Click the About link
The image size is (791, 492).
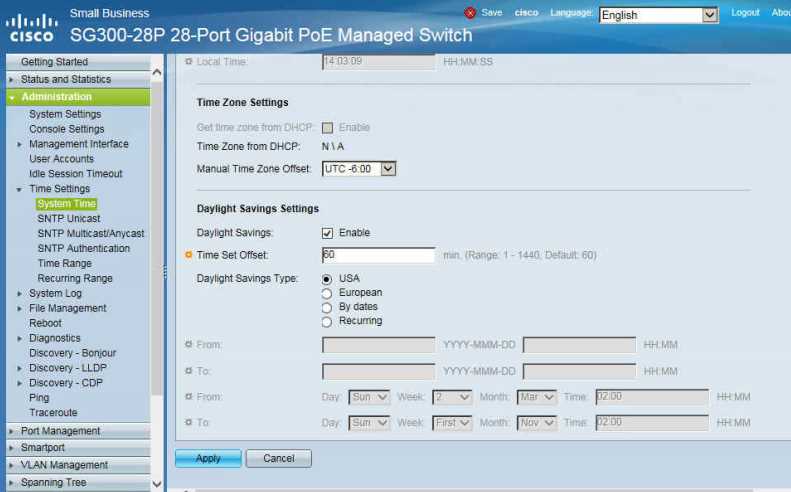point(781,13)
